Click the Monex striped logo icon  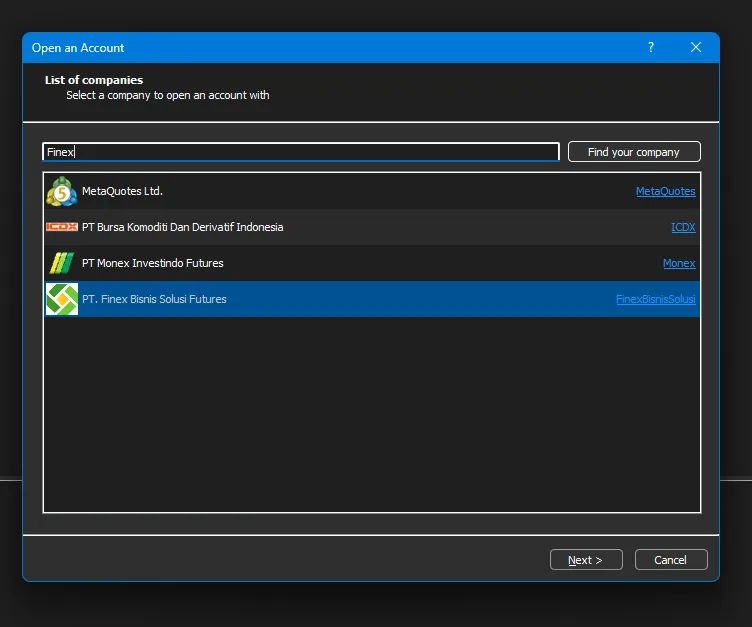pyautogui.click(x=61, y=263)
